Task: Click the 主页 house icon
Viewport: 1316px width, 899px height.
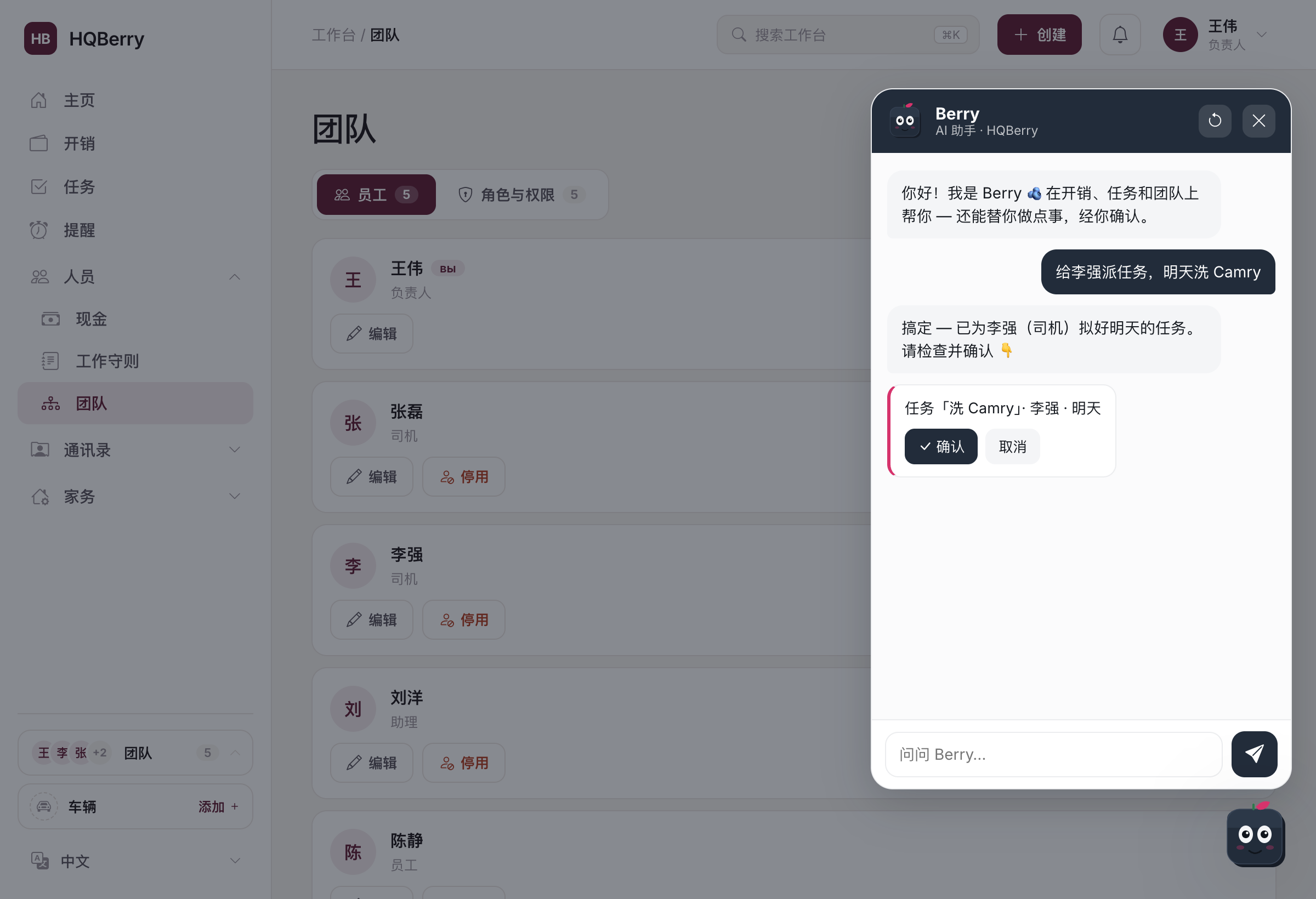Action: pyautogui.click(x=38, y=100)
